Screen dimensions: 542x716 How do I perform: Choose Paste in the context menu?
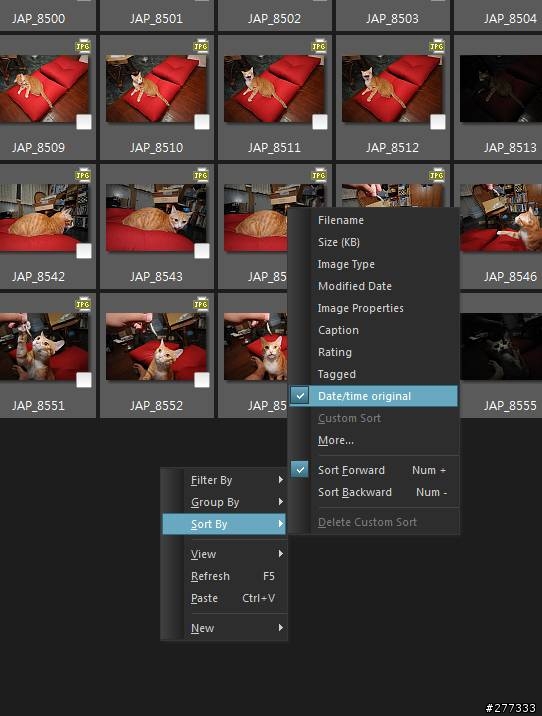coord(224,598)
